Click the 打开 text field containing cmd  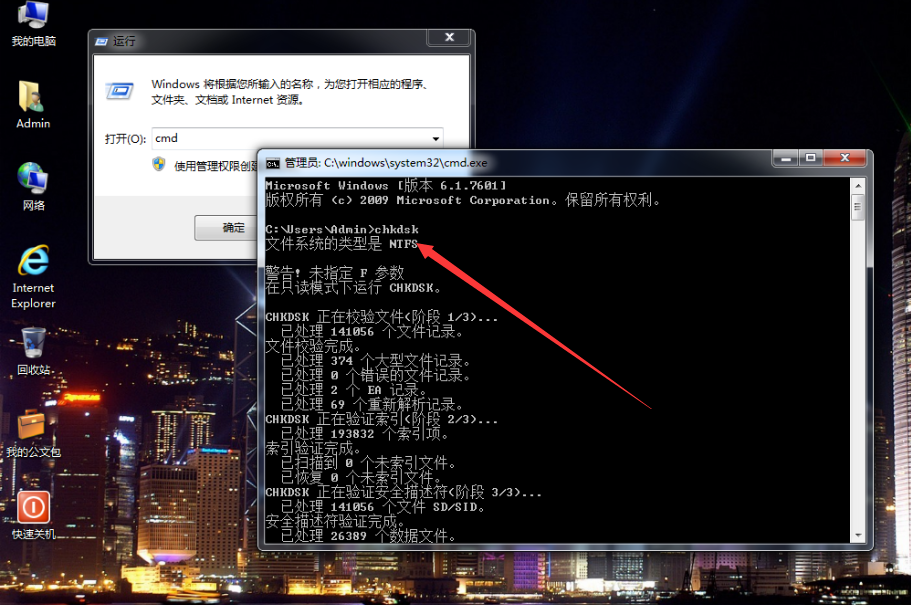pyautogui.click(x=297, y=138)
